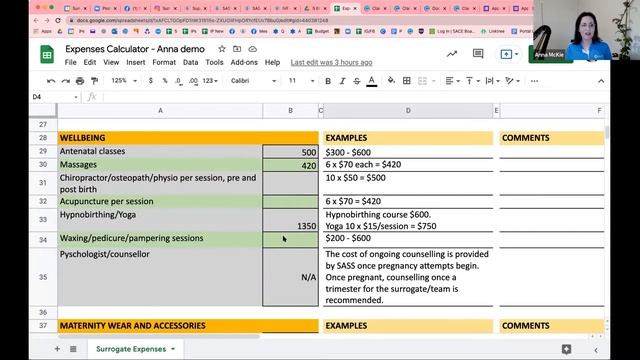
Task: Open the All sheets list icon
Action: coord(73,349)
